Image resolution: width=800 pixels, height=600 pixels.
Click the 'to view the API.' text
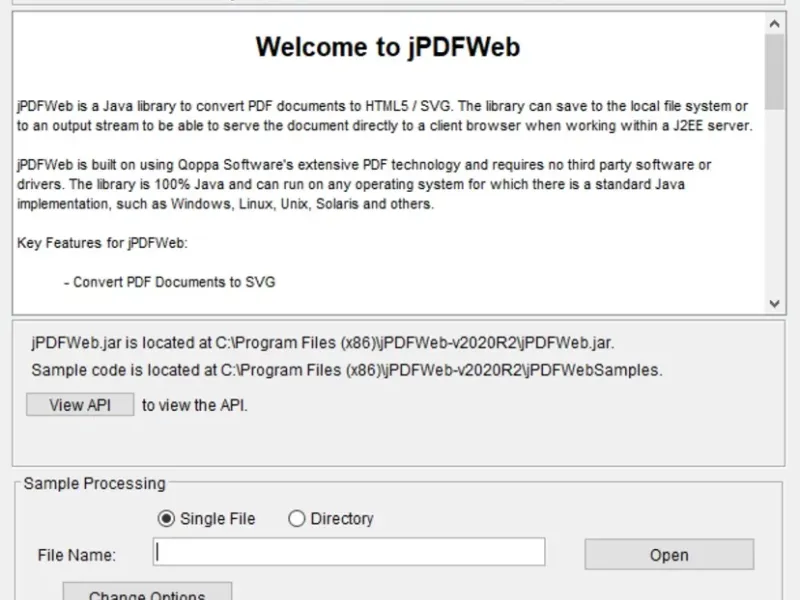[x=194, y=405]
